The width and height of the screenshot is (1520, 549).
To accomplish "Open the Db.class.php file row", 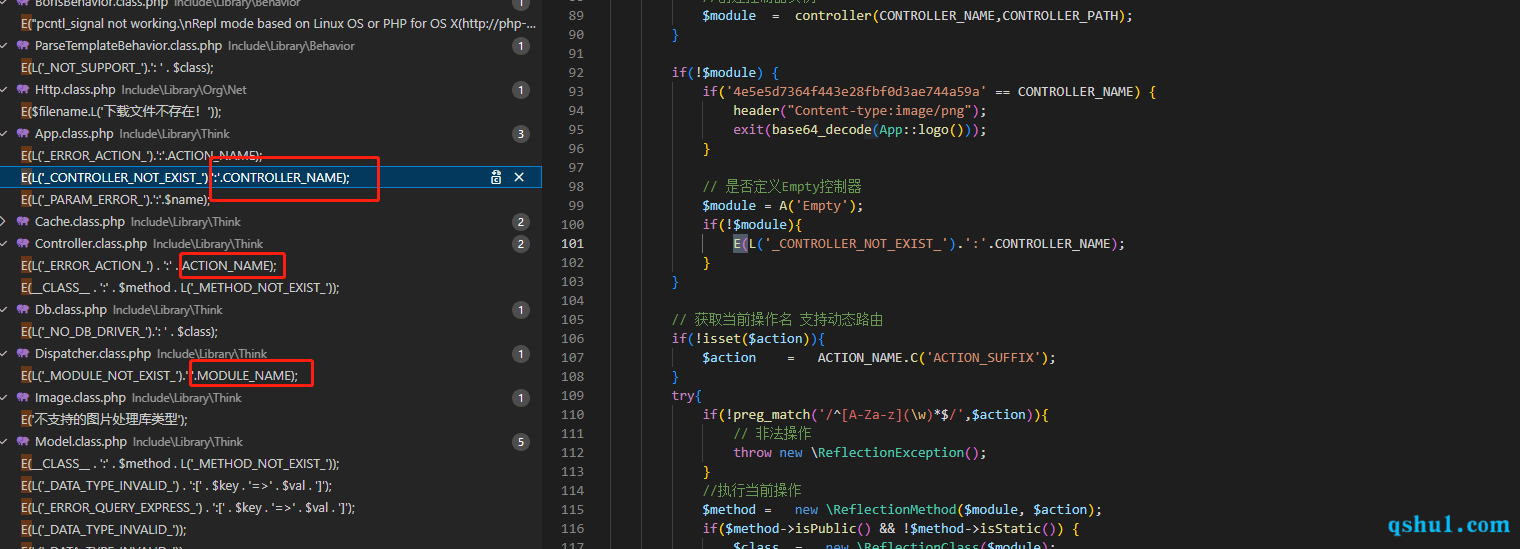I will (x=270, y=310).
